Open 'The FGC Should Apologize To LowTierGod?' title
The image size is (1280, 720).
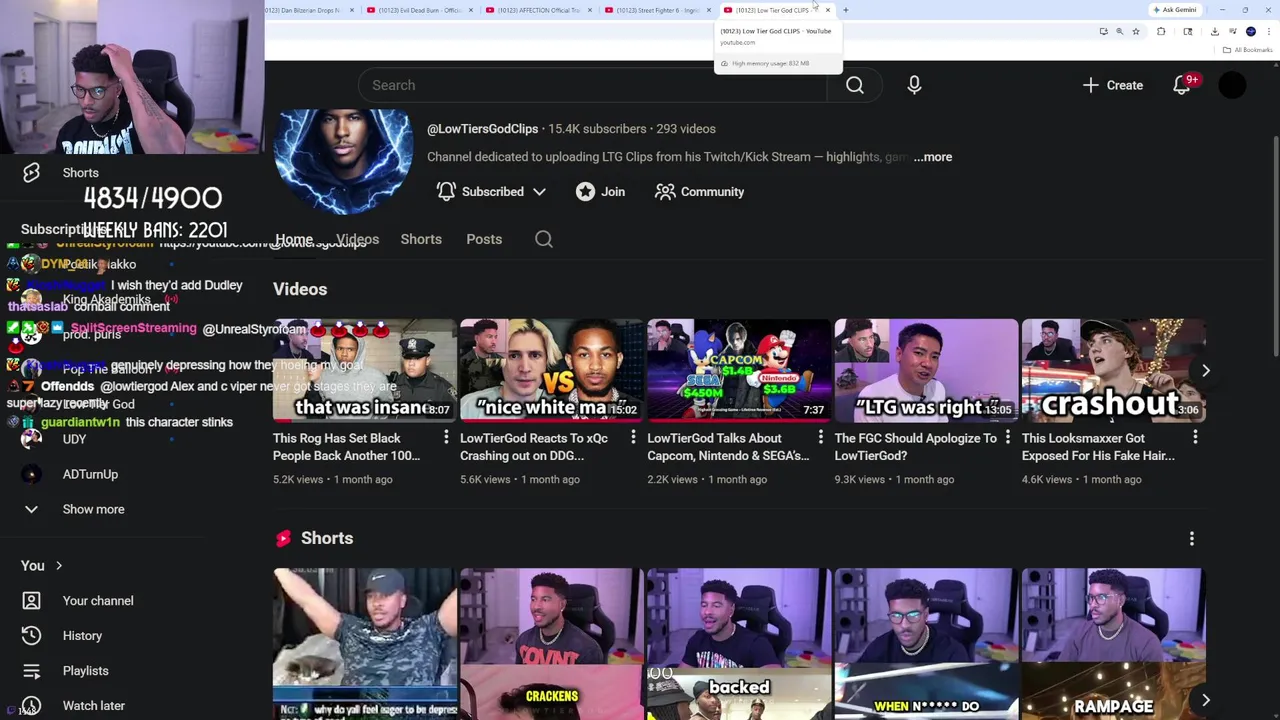pos(915,447)
